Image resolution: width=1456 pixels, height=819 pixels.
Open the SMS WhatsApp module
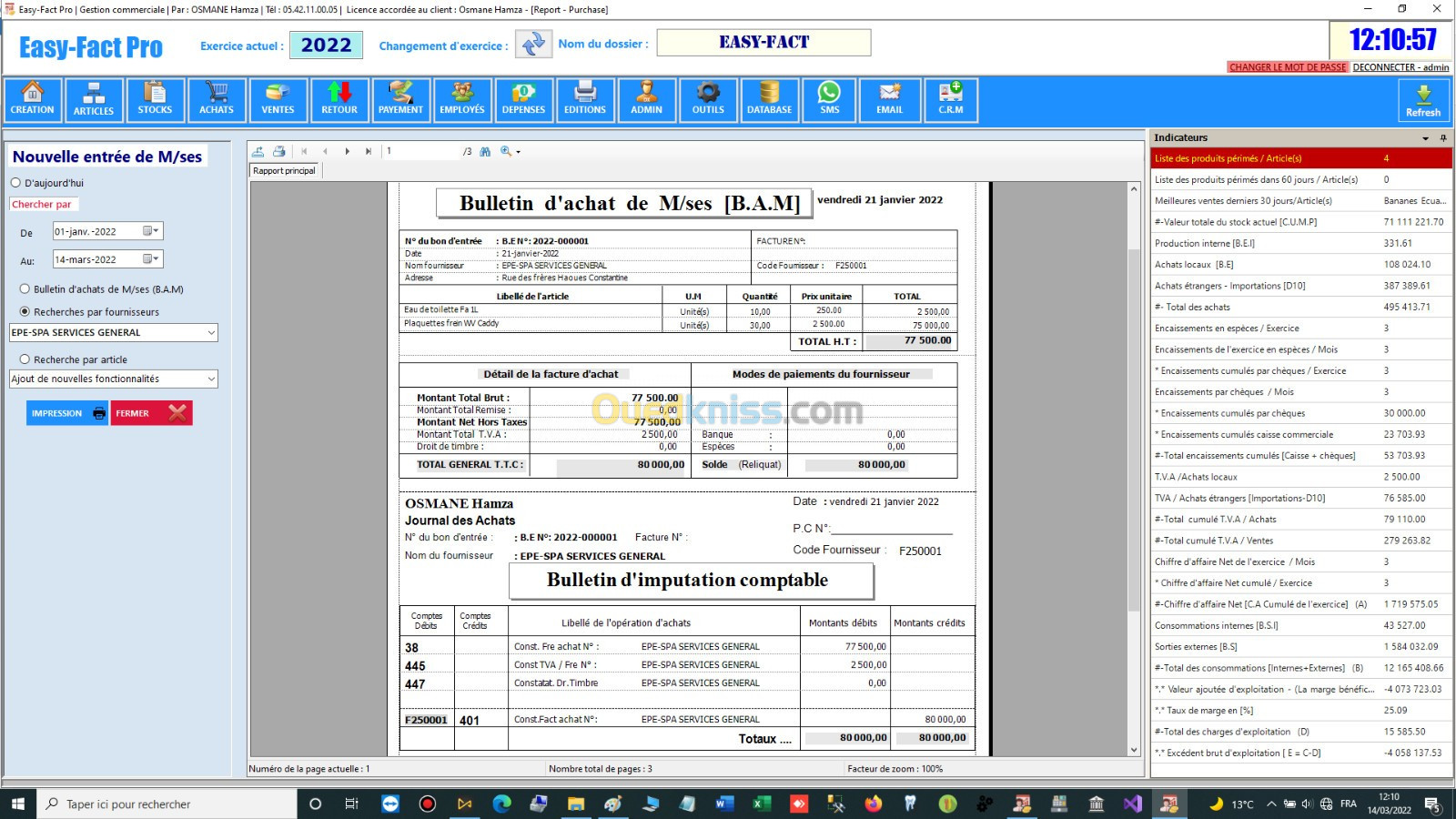(x=830, y=100)
